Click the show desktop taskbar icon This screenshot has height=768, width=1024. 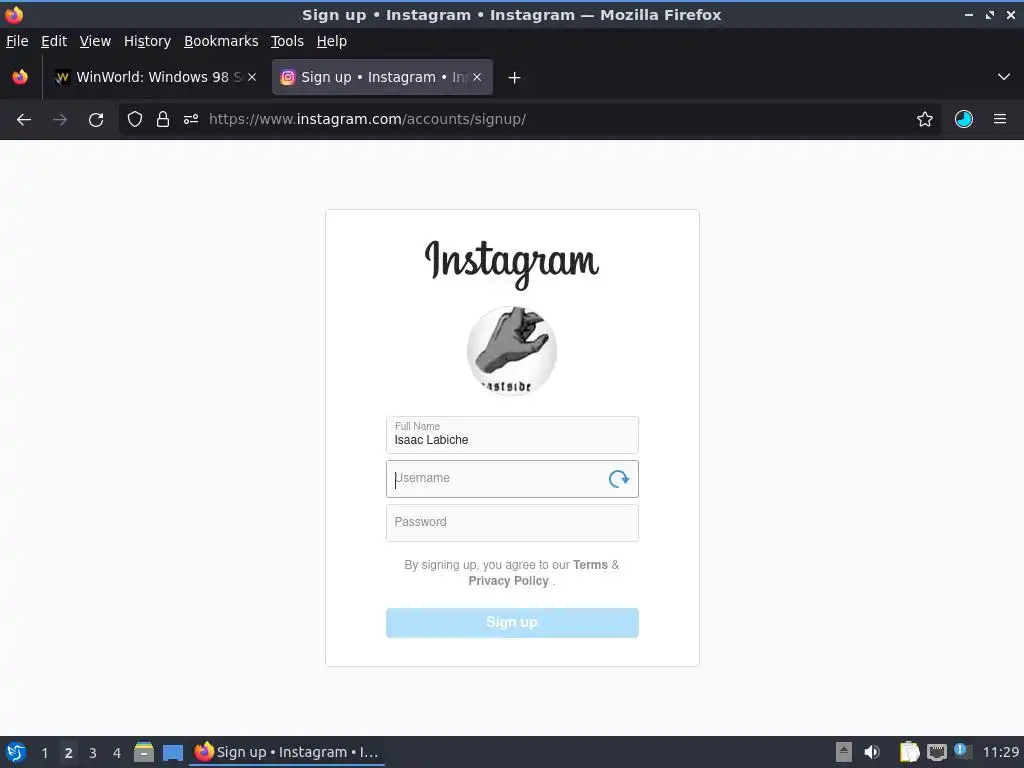[173, 753]
